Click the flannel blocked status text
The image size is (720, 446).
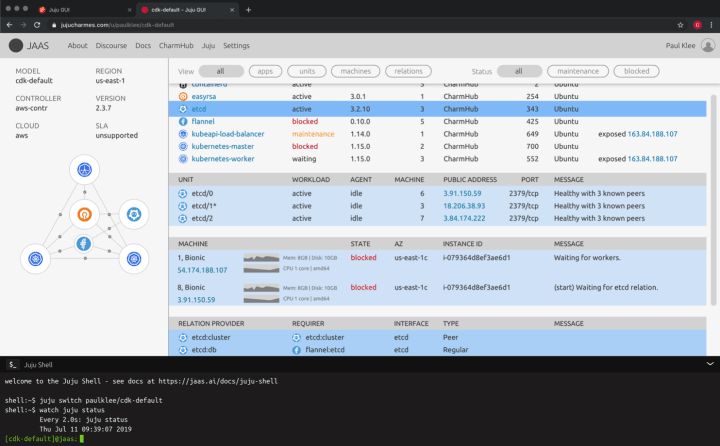305,121
